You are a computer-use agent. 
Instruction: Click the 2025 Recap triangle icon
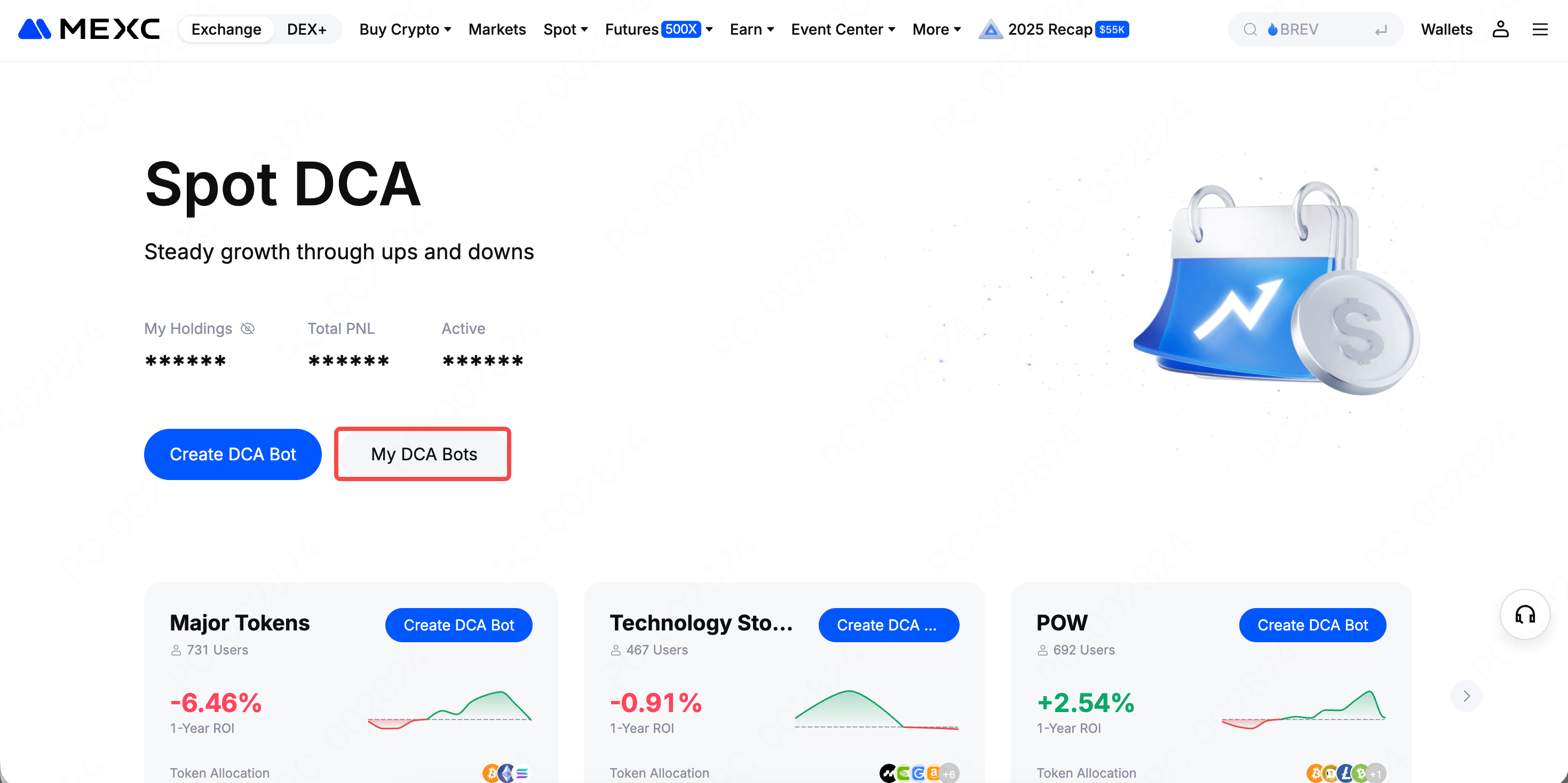click(x=991, y=29)
